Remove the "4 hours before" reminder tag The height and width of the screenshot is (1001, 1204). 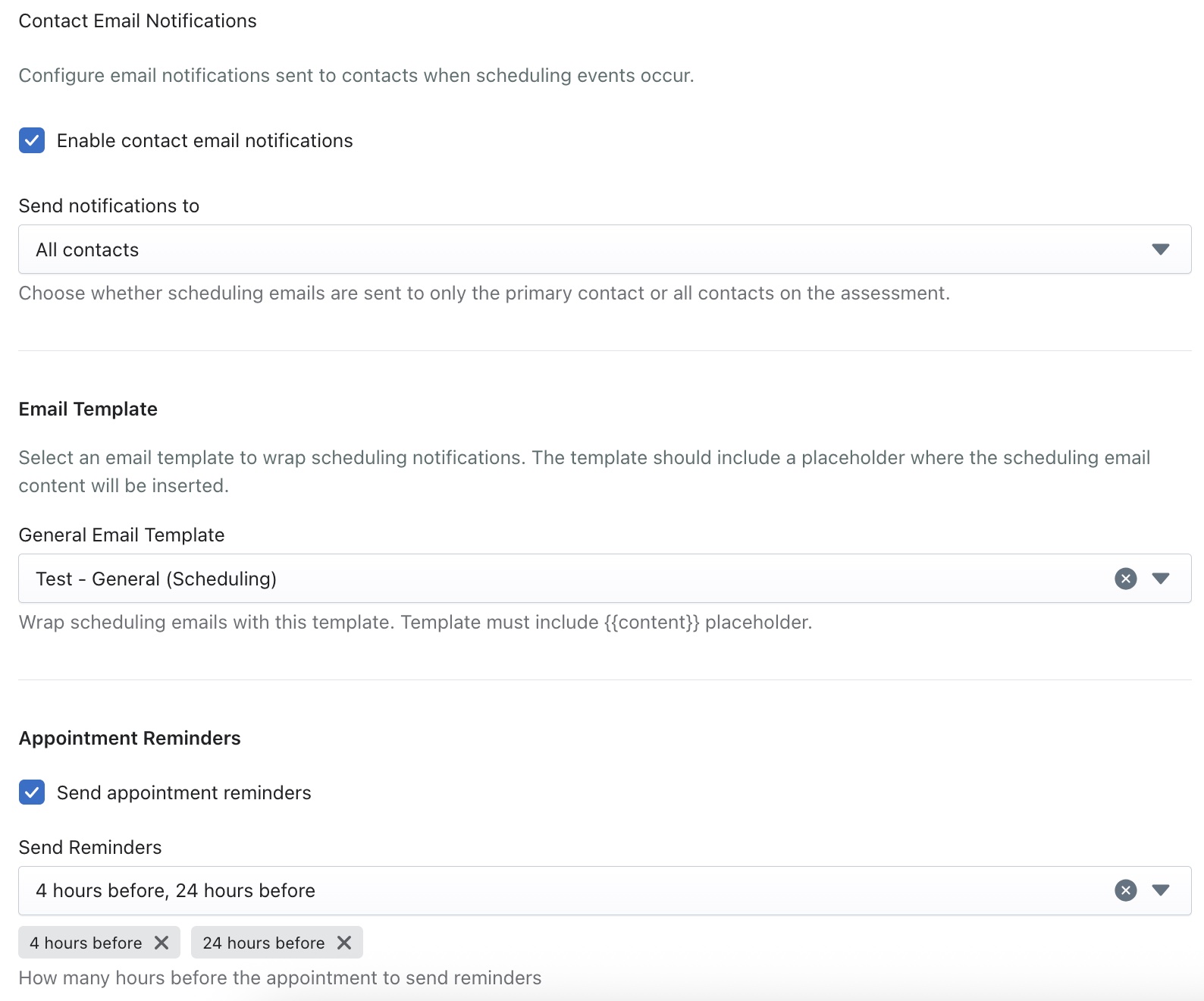tap(161, 943)
